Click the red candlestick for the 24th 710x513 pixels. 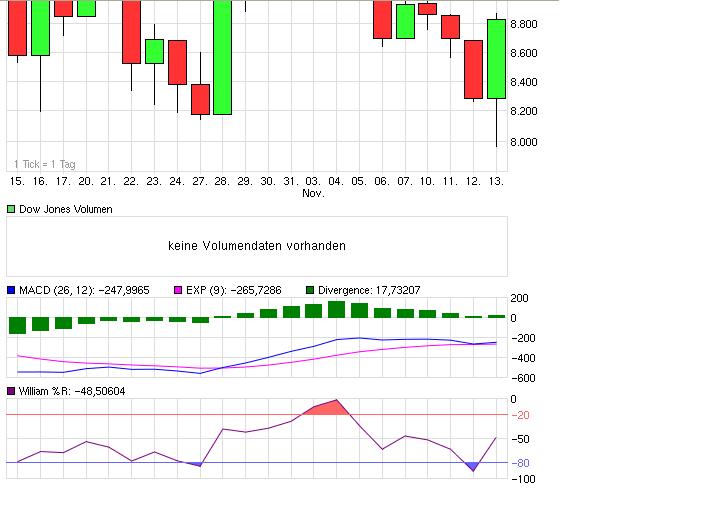coord(178,62)
